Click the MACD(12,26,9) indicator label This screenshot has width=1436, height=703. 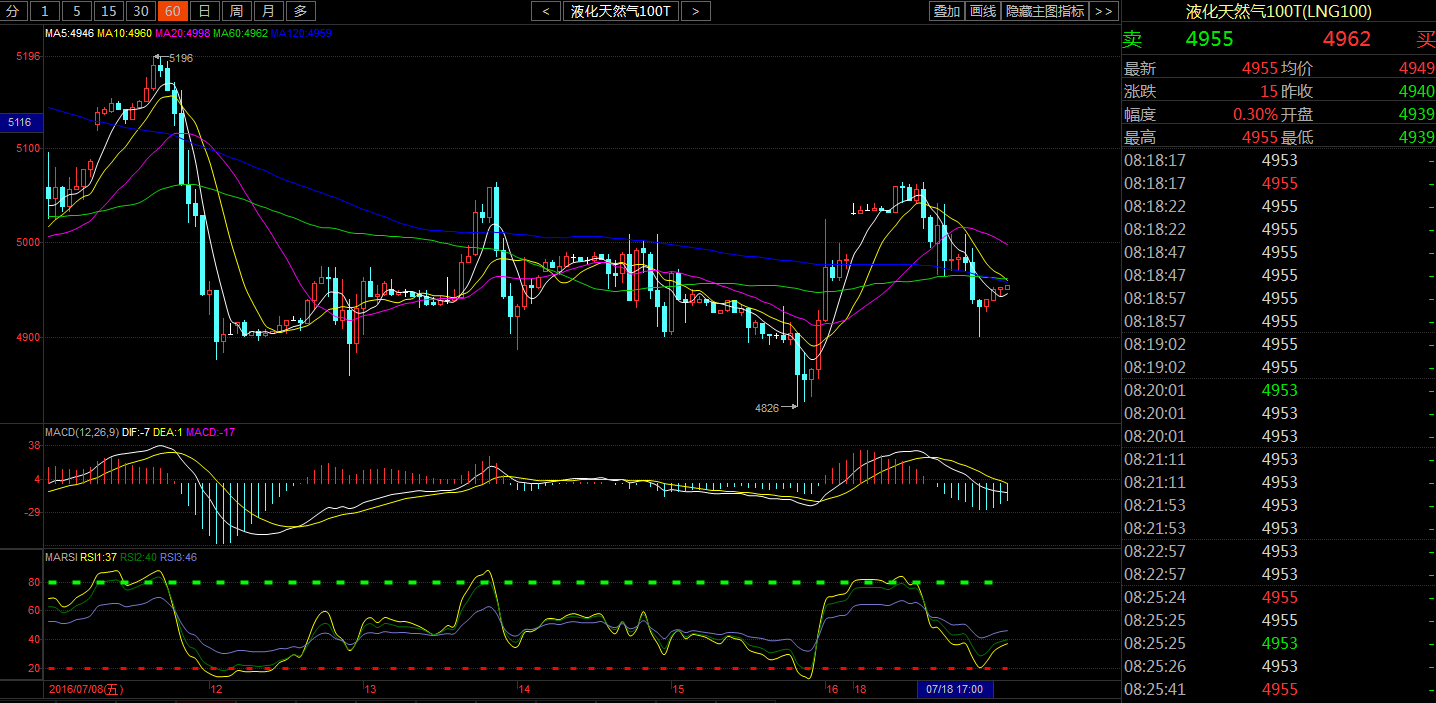pos(80,432)
